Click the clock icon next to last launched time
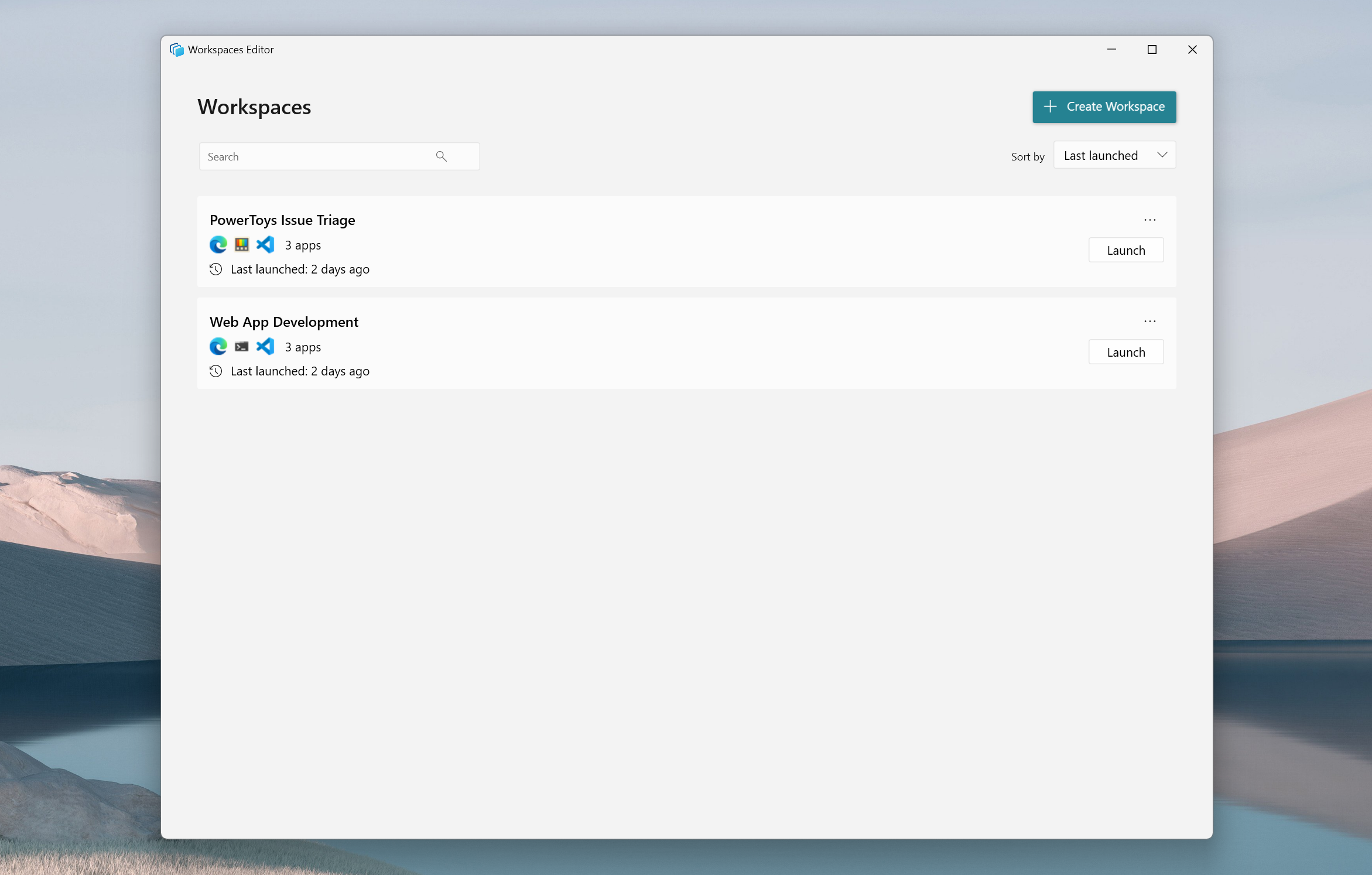Image resolution: width=1372 pixels, height=875 pixels. (x=215, y=269)
